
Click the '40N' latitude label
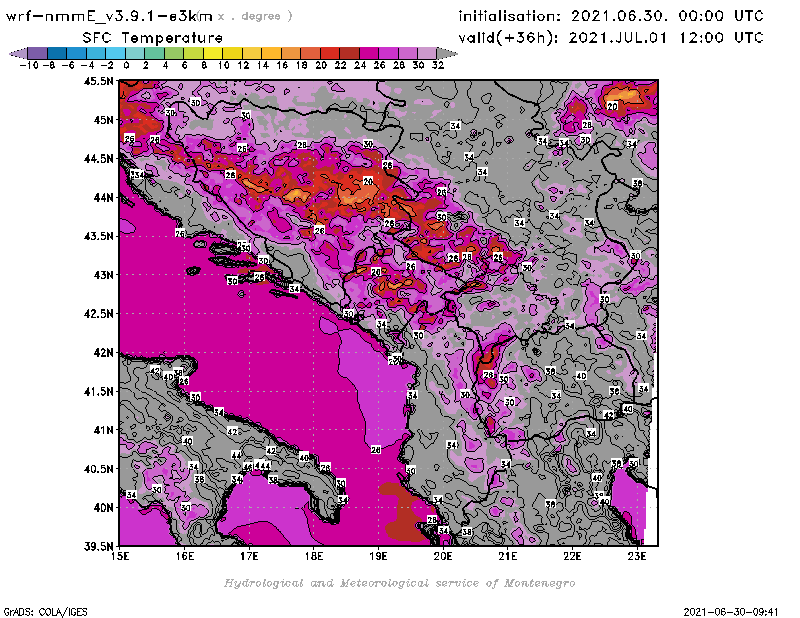coord(104,508)
